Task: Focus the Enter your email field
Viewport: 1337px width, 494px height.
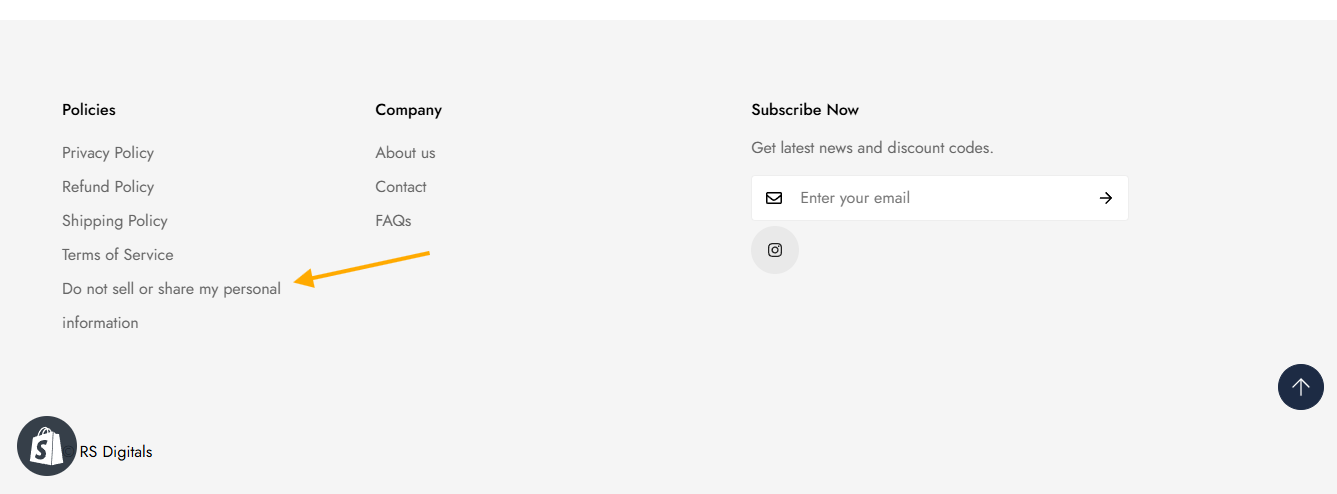Action: click(x=940, y=198)
